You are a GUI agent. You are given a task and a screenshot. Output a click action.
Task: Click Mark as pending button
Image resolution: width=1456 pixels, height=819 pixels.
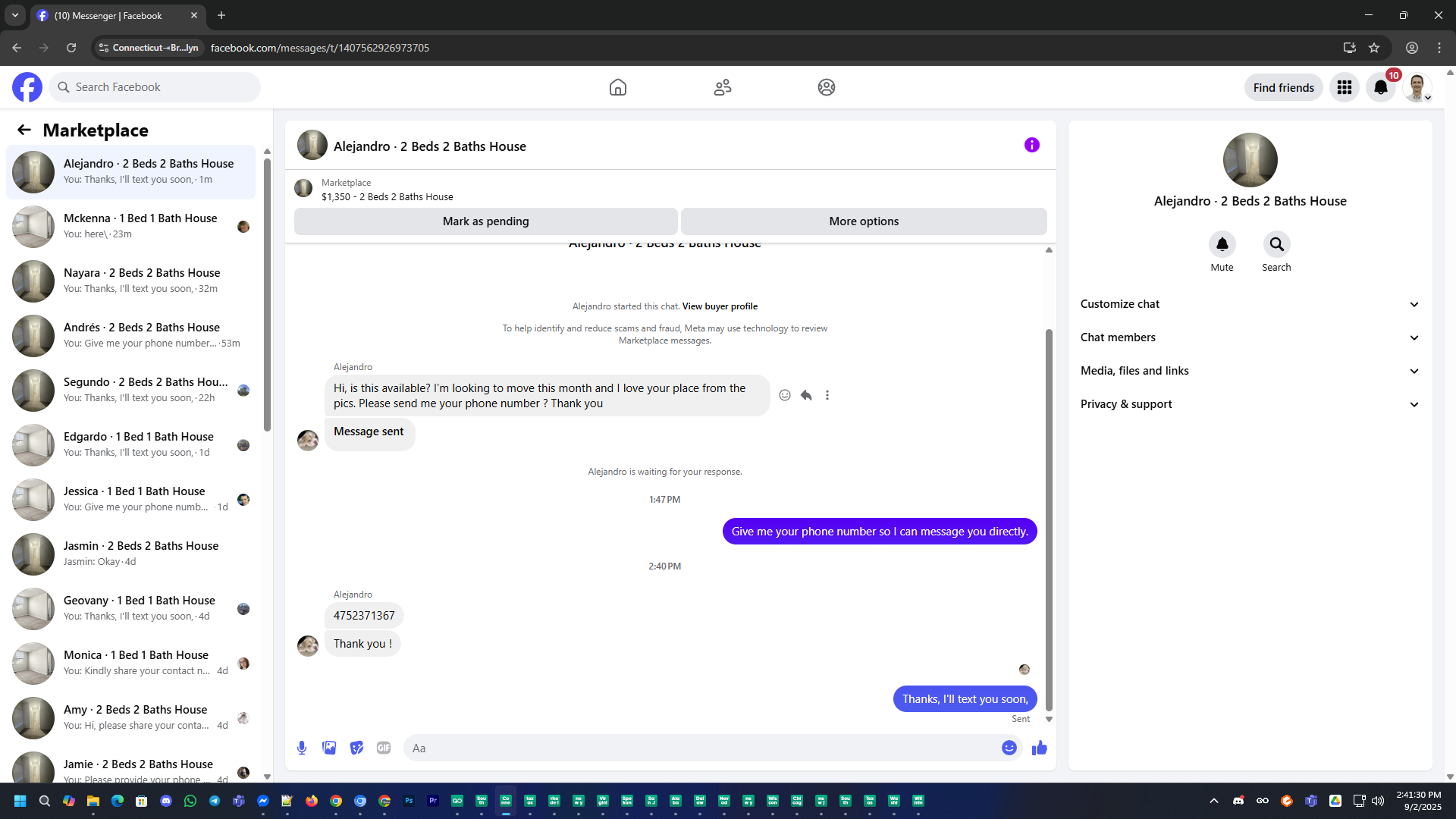click(x=485, y=221)
